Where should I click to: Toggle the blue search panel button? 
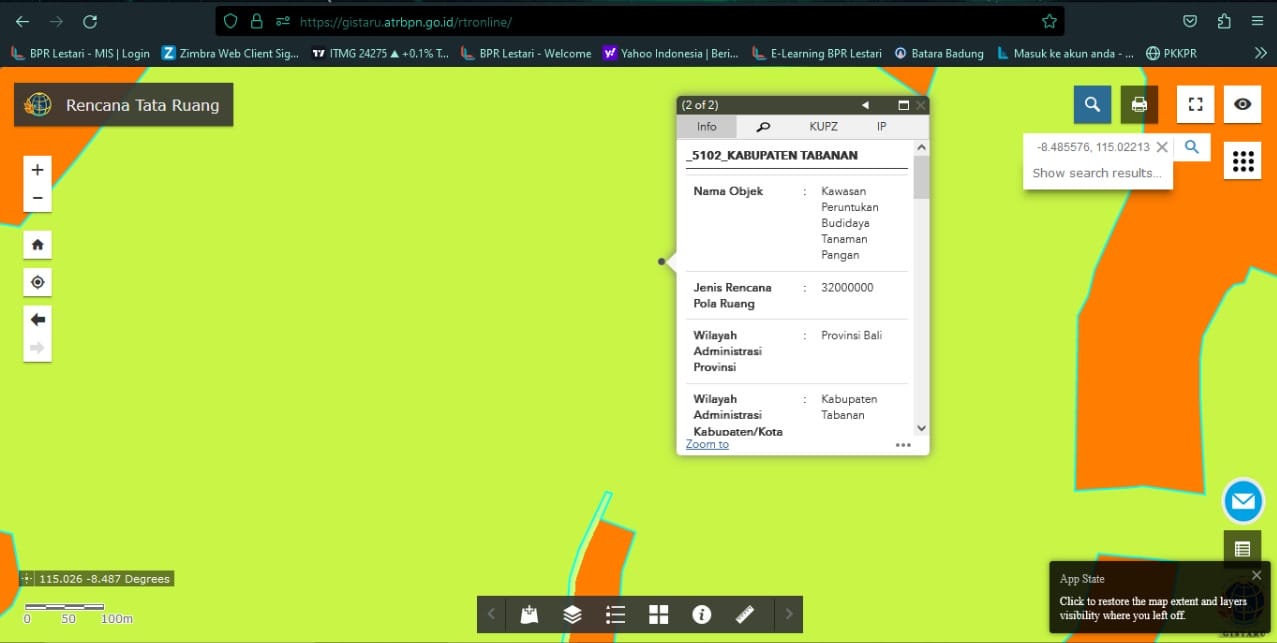pos(1092,104)
